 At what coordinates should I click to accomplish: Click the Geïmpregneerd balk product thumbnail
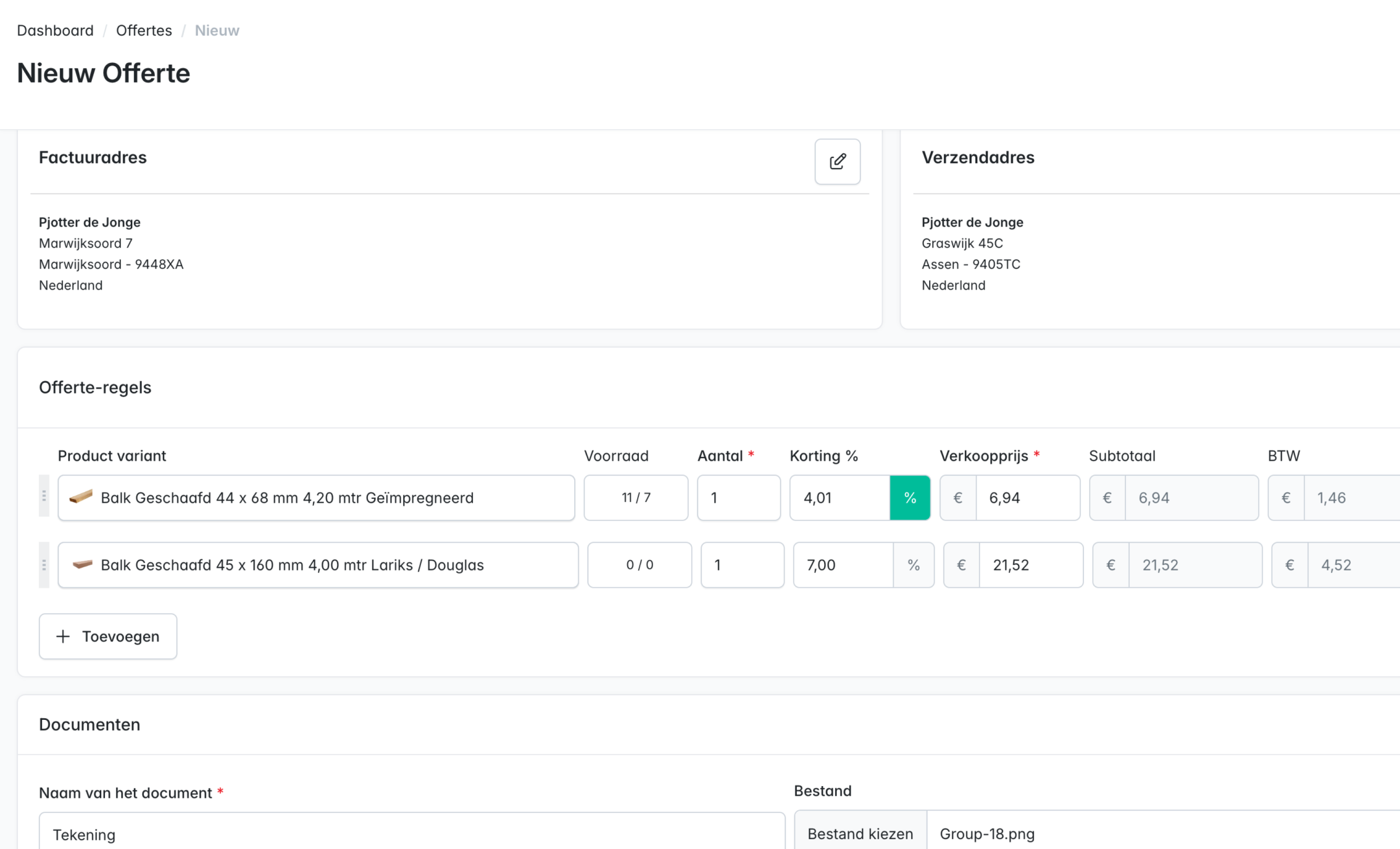click(x=81, y=497)
